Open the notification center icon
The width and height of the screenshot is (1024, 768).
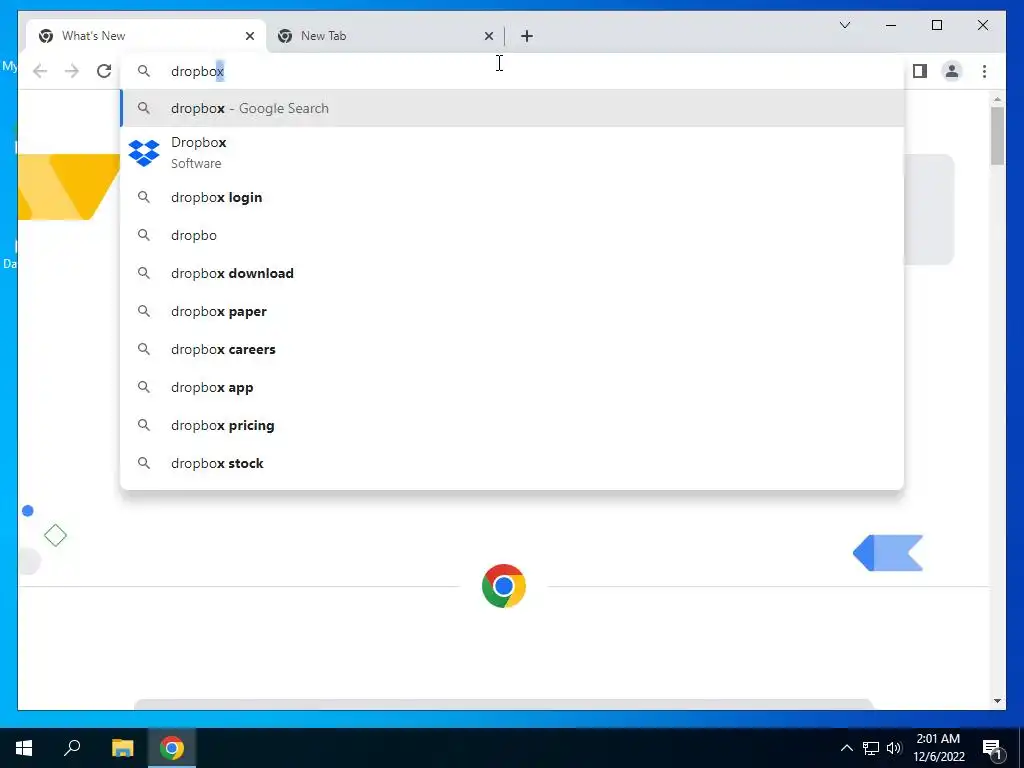coord(992,748)
